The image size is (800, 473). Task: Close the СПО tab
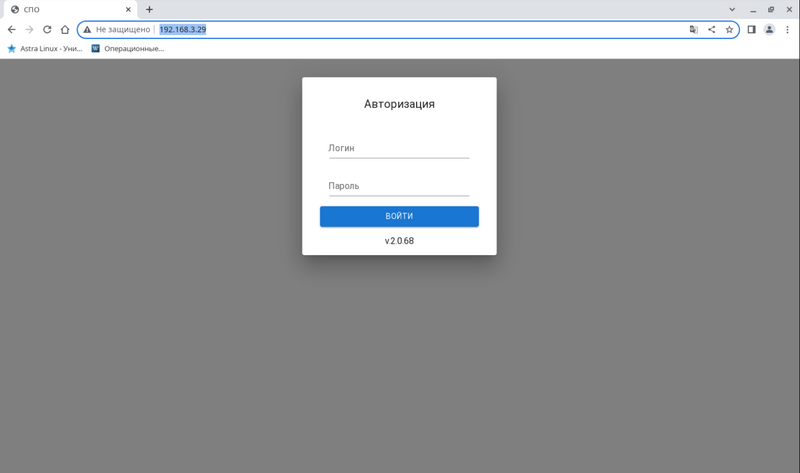(x=128, y=9)
